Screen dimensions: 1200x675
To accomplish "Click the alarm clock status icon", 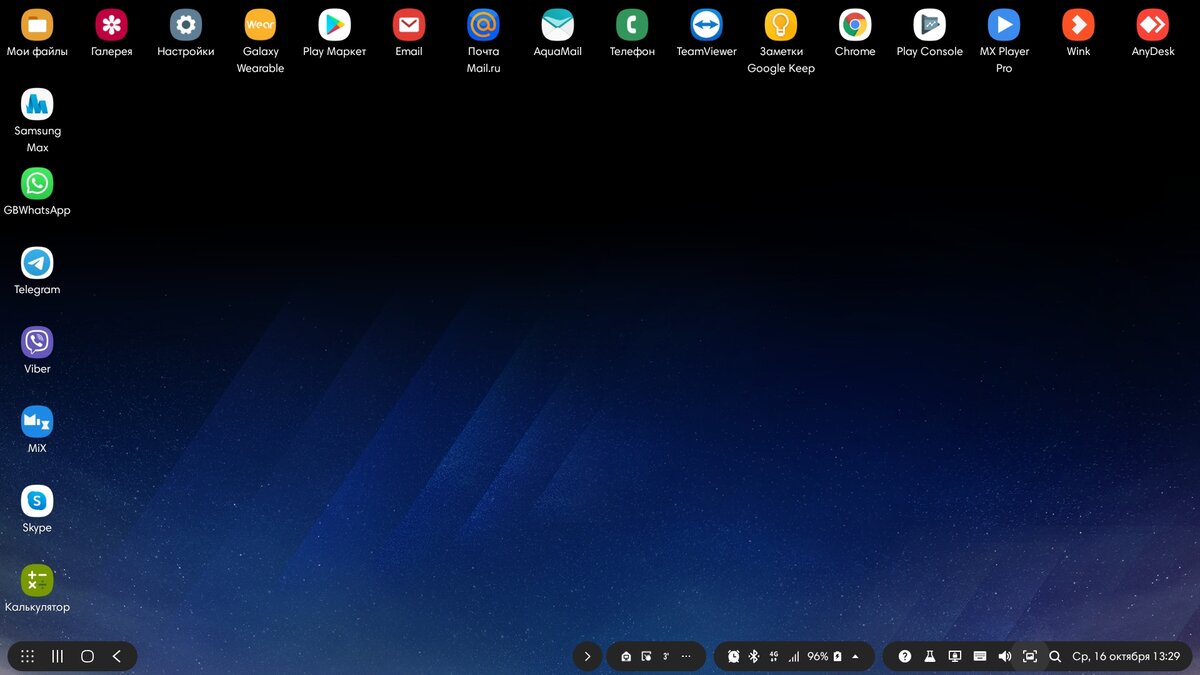I will (734, 656).
